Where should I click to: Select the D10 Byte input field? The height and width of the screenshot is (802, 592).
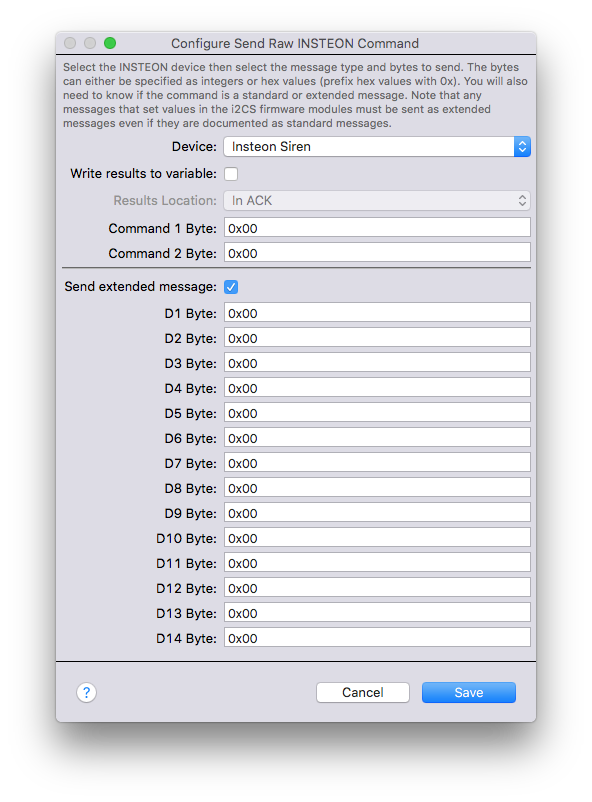click(x=377, y=538)
